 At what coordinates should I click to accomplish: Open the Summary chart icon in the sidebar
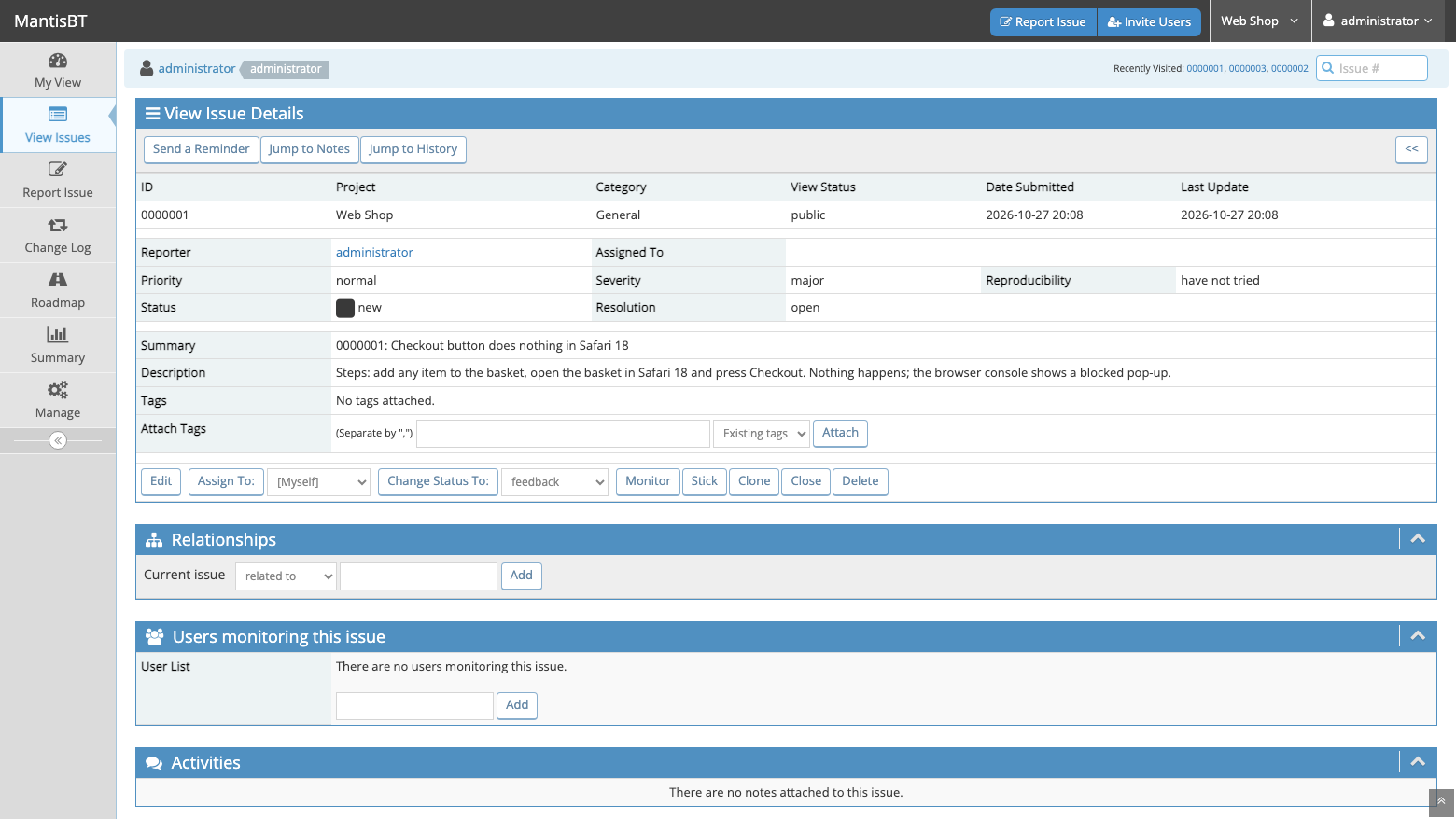58,335
